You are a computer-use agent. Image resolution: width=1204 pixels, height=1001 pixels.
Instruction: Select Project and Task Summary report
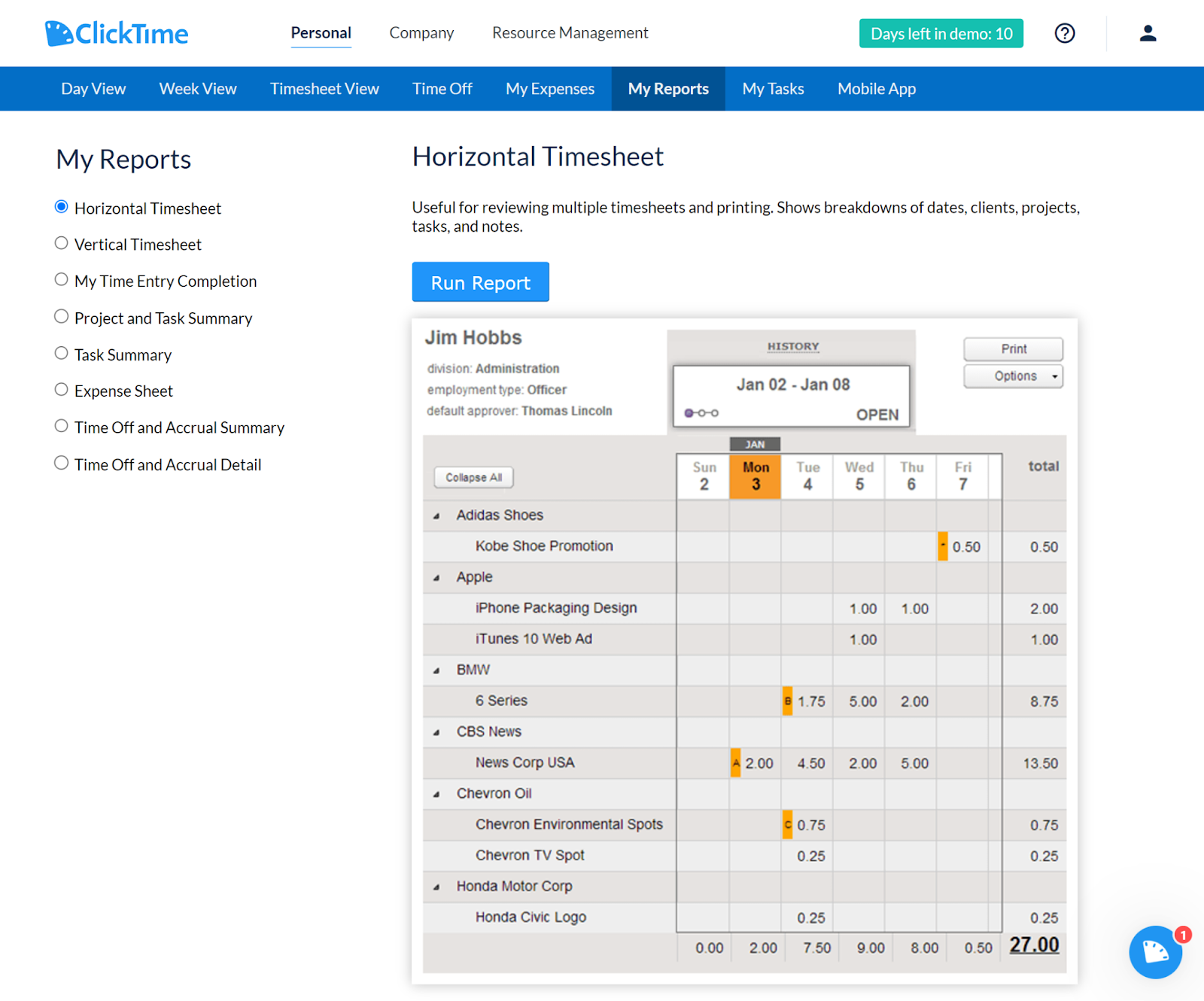[x=62, y=316]
